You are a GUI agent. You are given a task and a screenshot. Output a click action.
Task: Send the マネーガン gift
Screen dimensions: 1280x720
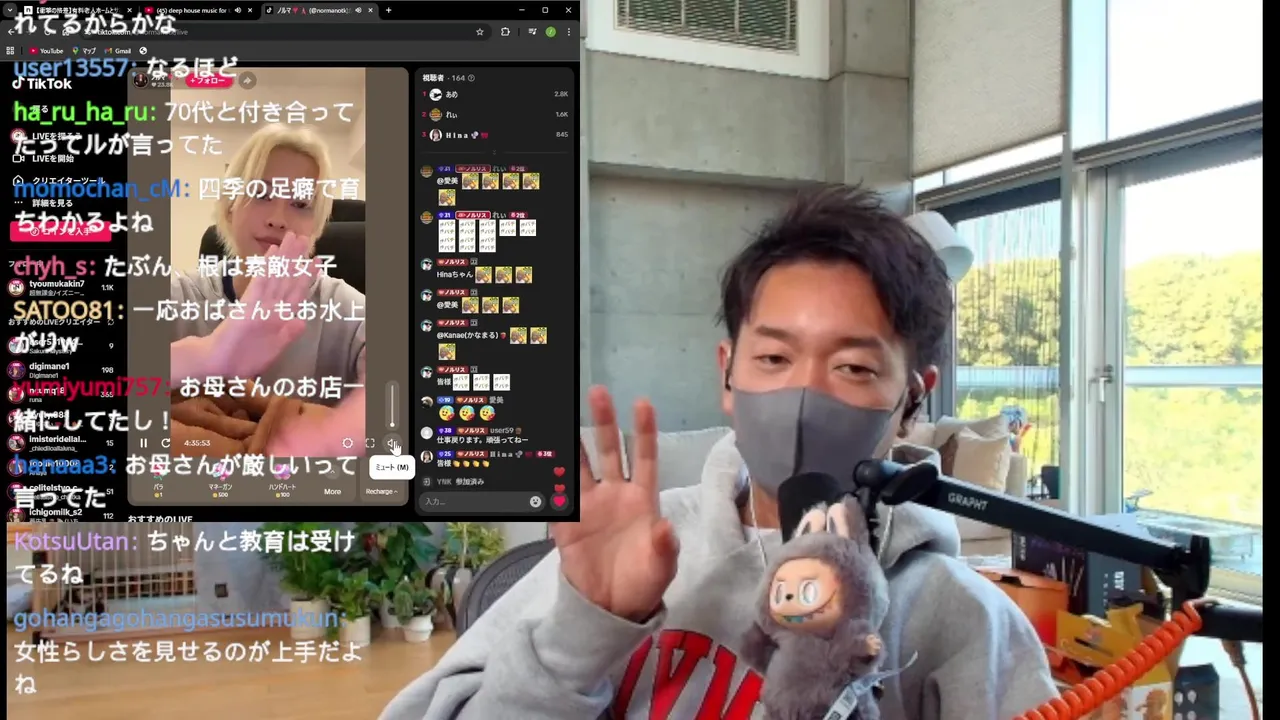(x=220, y=480)
